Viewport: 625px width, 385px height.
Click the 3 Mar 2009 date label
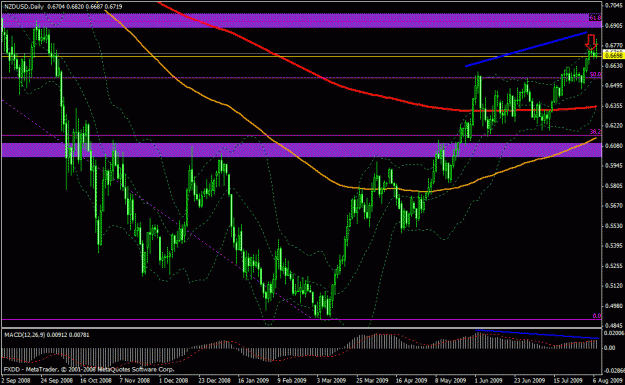pos(332,380)
